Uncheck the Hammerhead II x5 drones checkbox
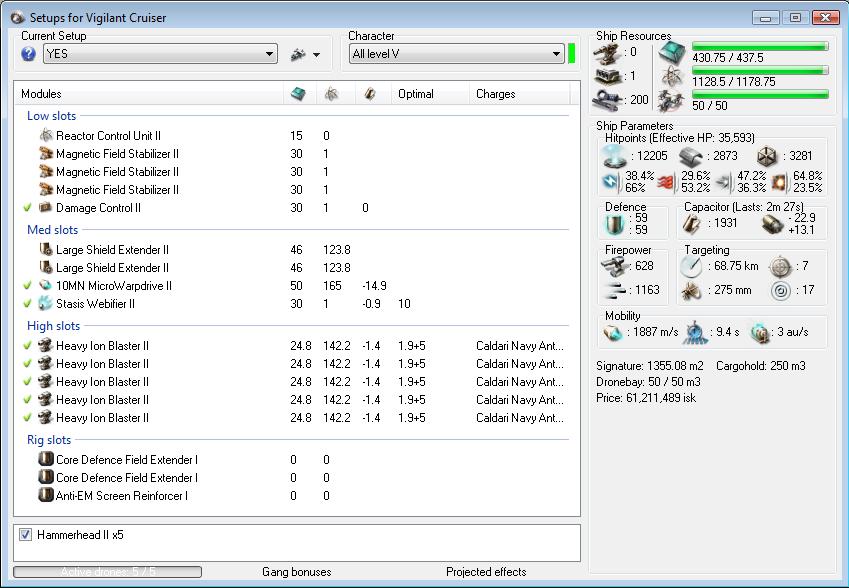The image size is (849, 588). (x=26, y=535)
